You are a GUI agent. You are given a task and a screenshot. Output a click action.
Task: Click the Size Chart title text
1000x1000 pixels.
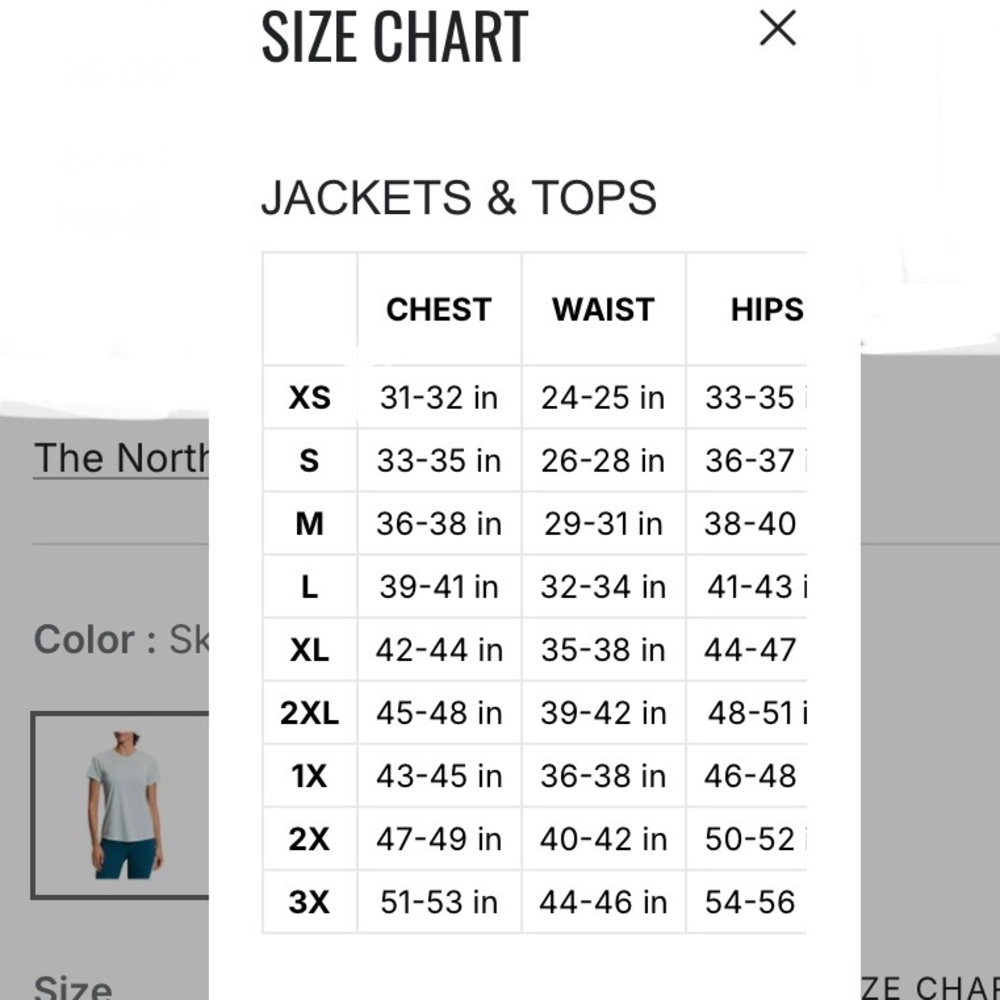[395, 36]
